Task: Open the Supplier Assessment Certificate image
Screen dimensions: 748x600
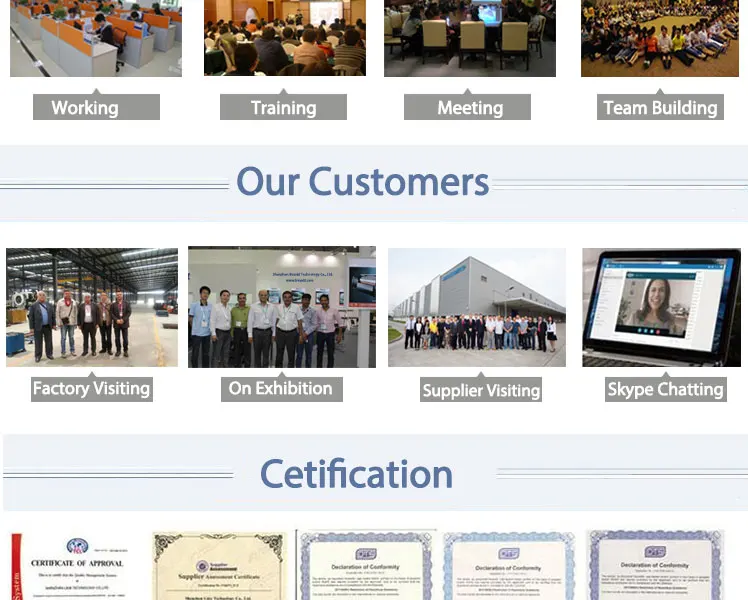Action: click(x=219, y=566)
